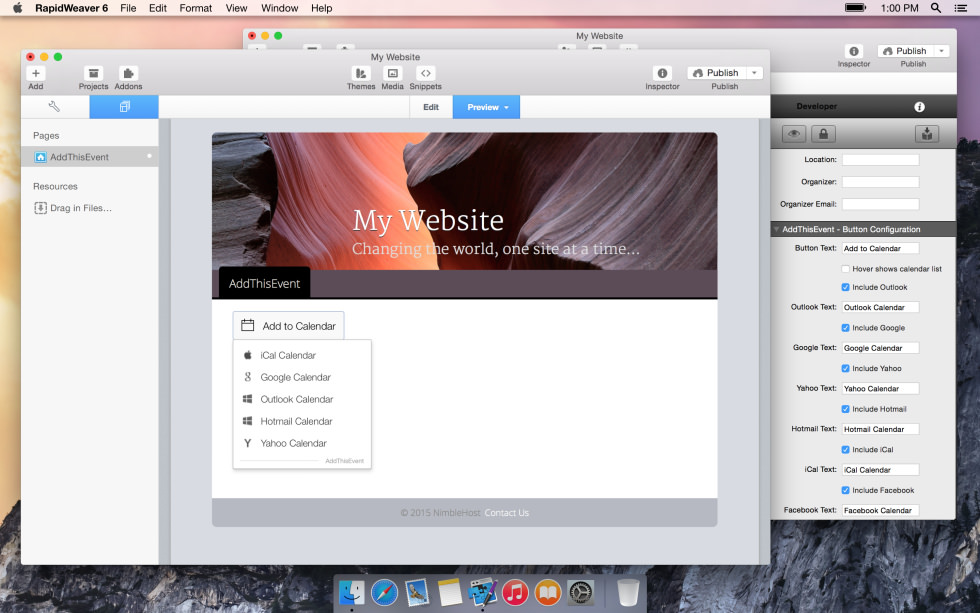Screen dimensions: 980x613
Task: Open System Preferences from the Dock
Action: (581, 592)
